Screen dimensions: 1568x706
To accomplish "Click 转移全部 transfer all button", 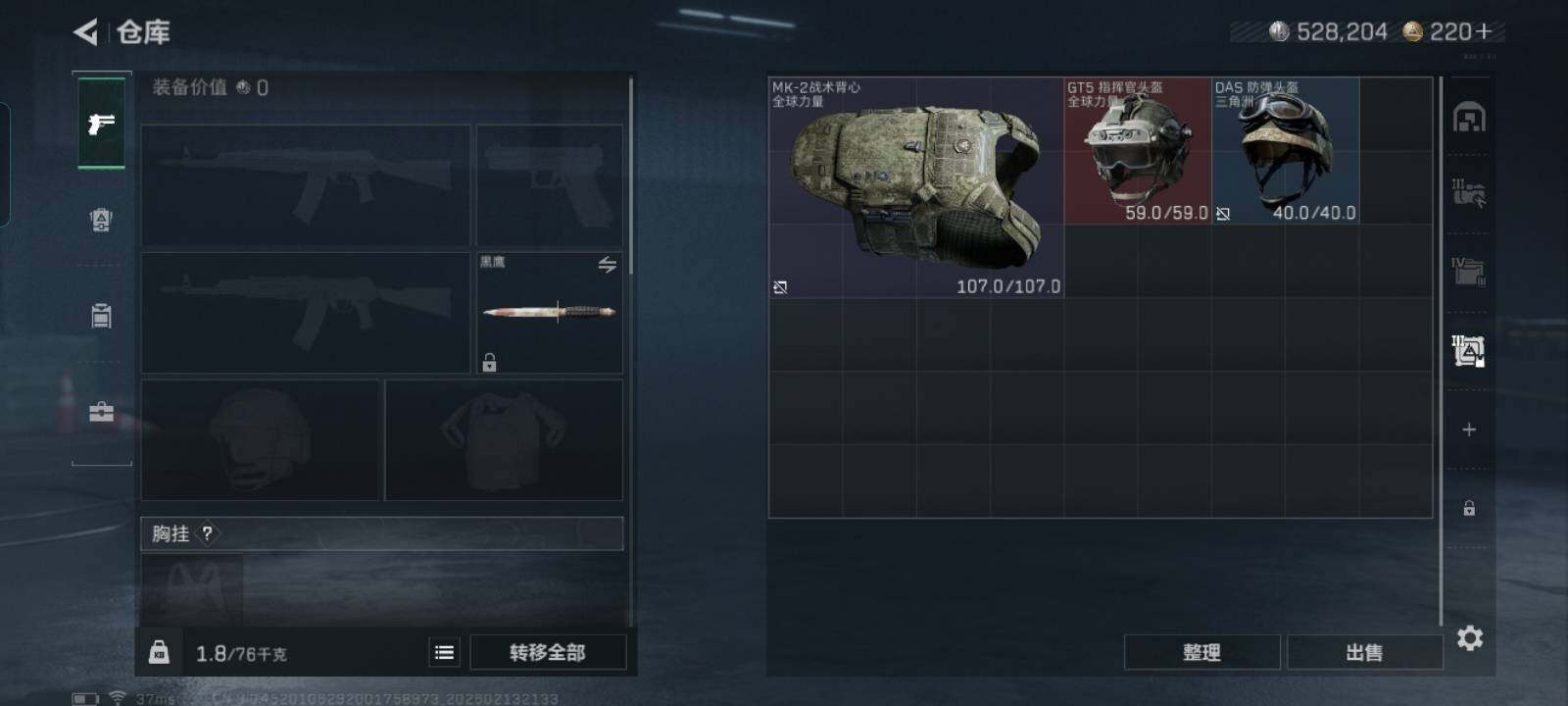I will (548, 652).
